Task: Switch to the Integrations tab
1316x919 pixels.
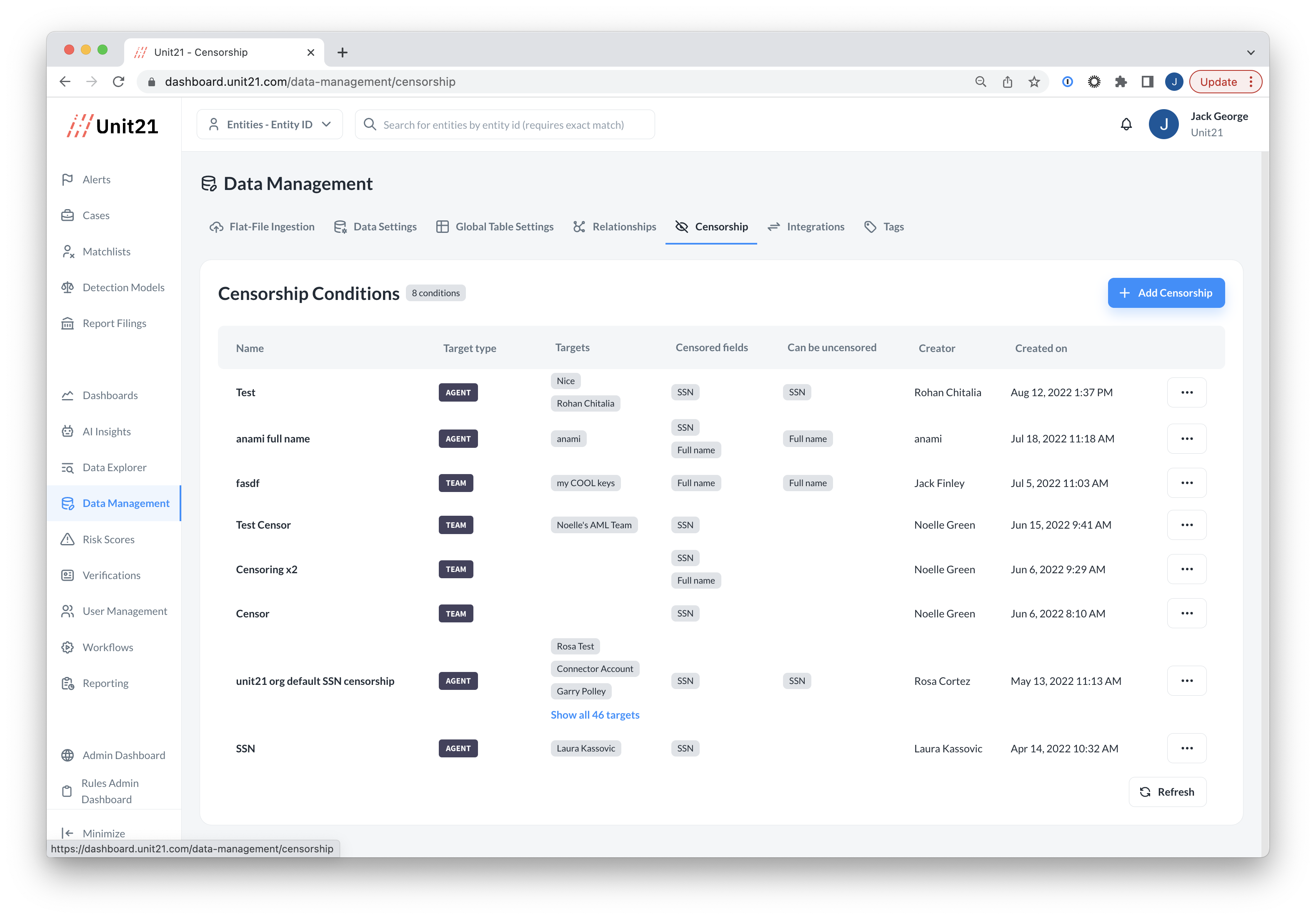Action: (x=806, y=227)
